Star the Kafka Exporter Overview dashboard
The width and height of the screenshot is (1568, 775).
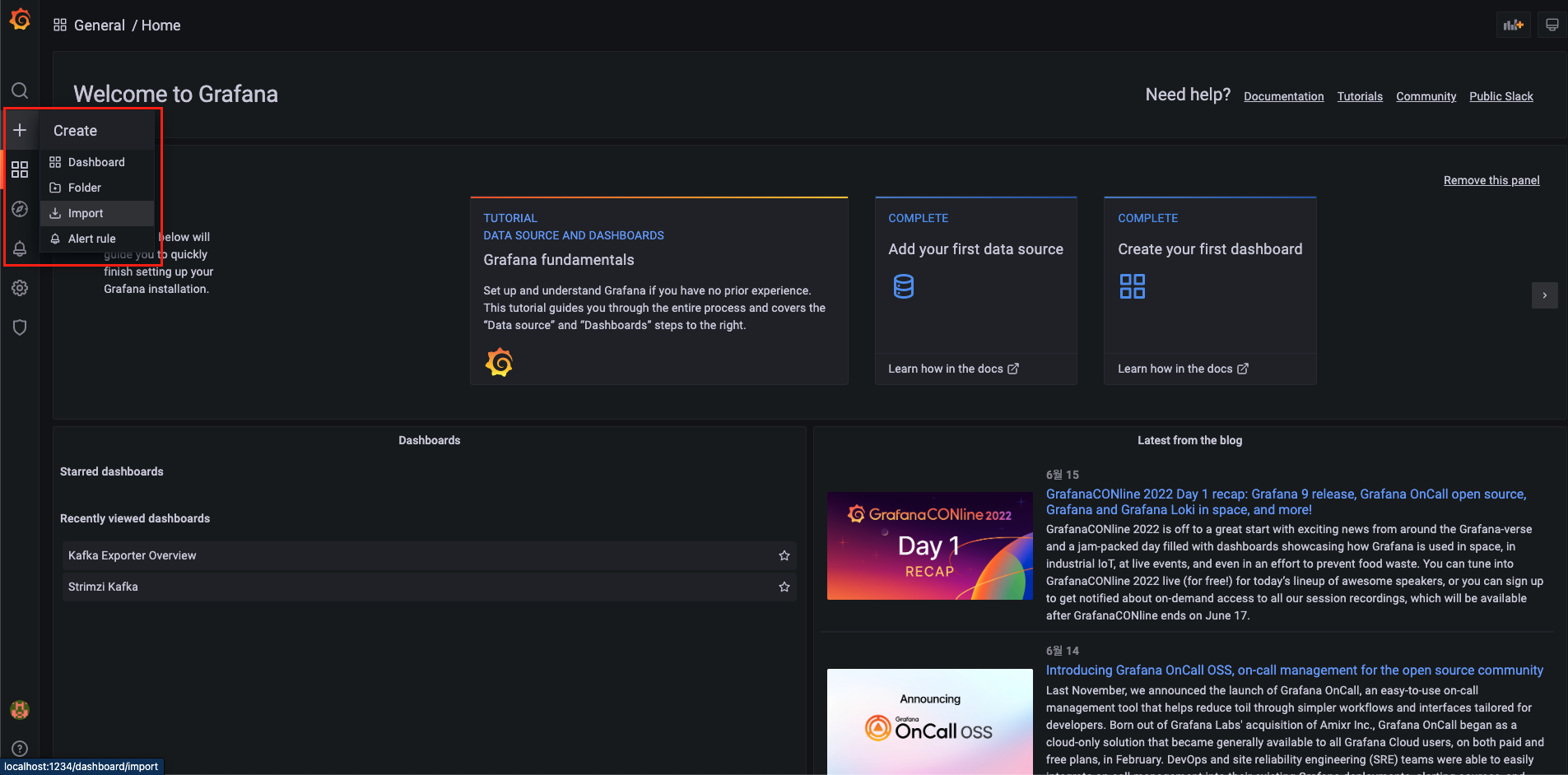point(784,555)
